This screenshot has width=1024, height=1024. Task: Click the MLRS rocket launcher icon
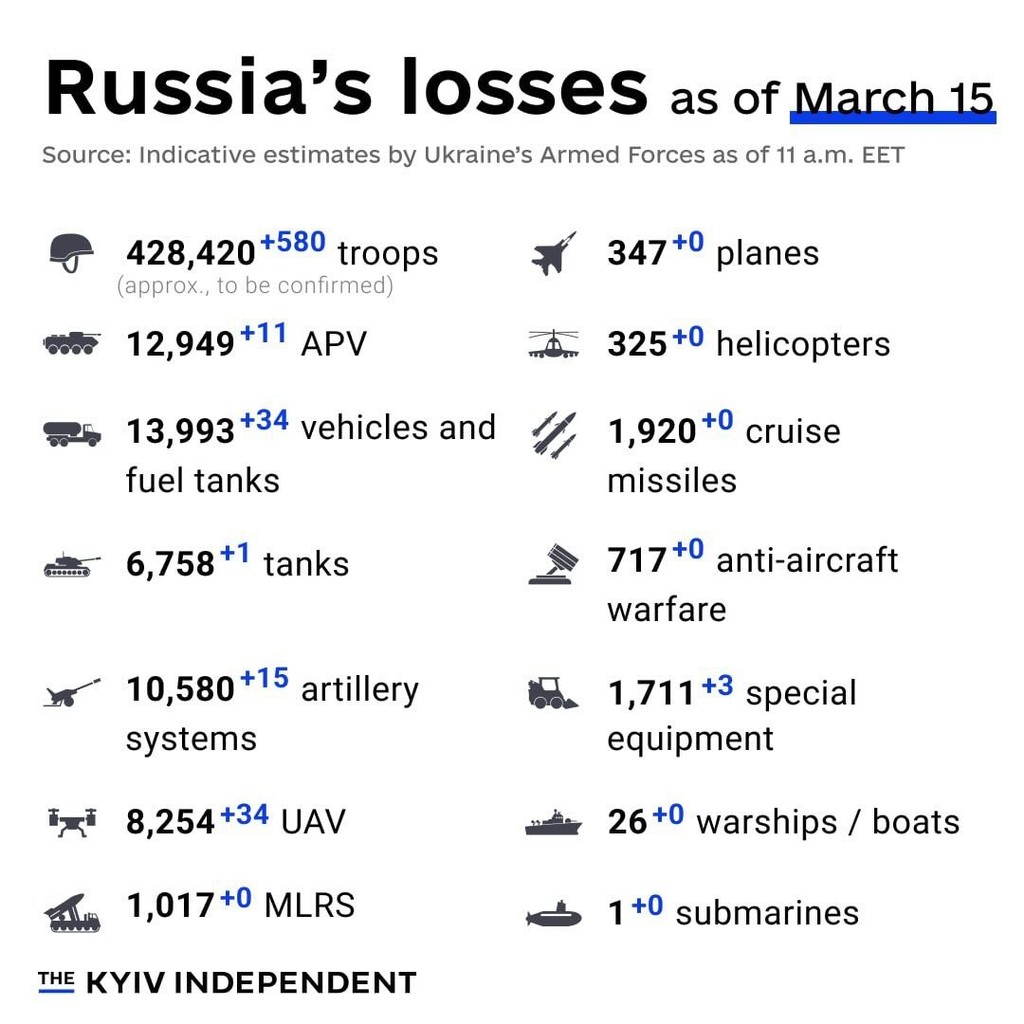(x=71, y=911)
